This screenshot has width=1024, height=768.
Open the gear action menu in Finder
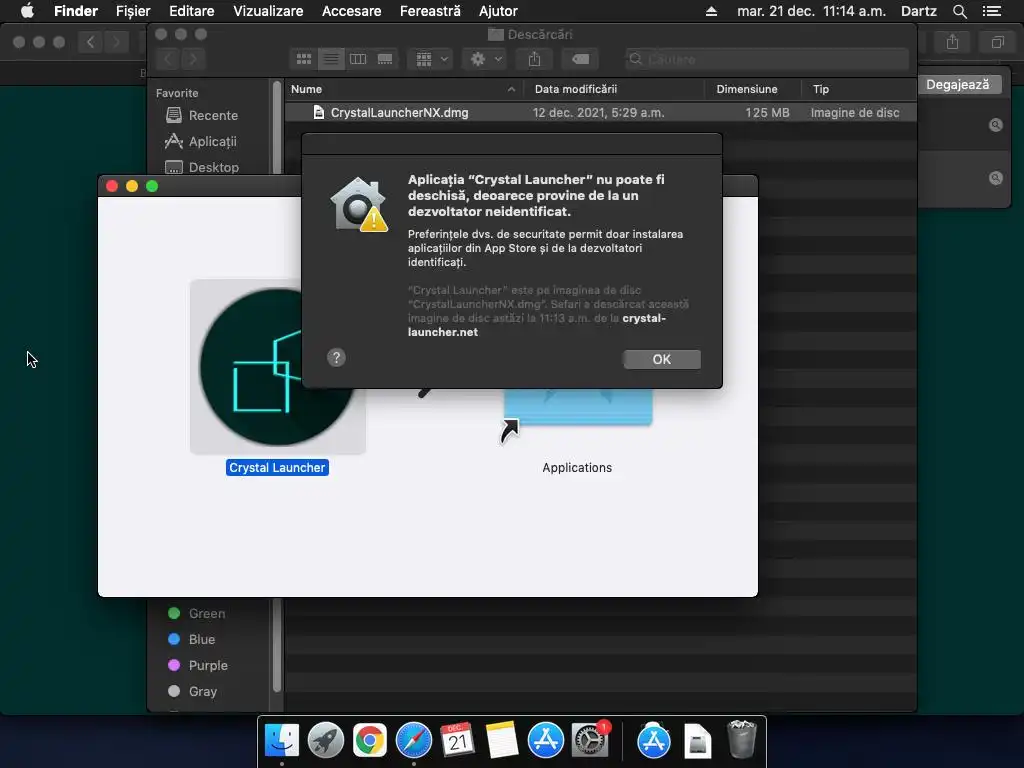pos(485,59)
